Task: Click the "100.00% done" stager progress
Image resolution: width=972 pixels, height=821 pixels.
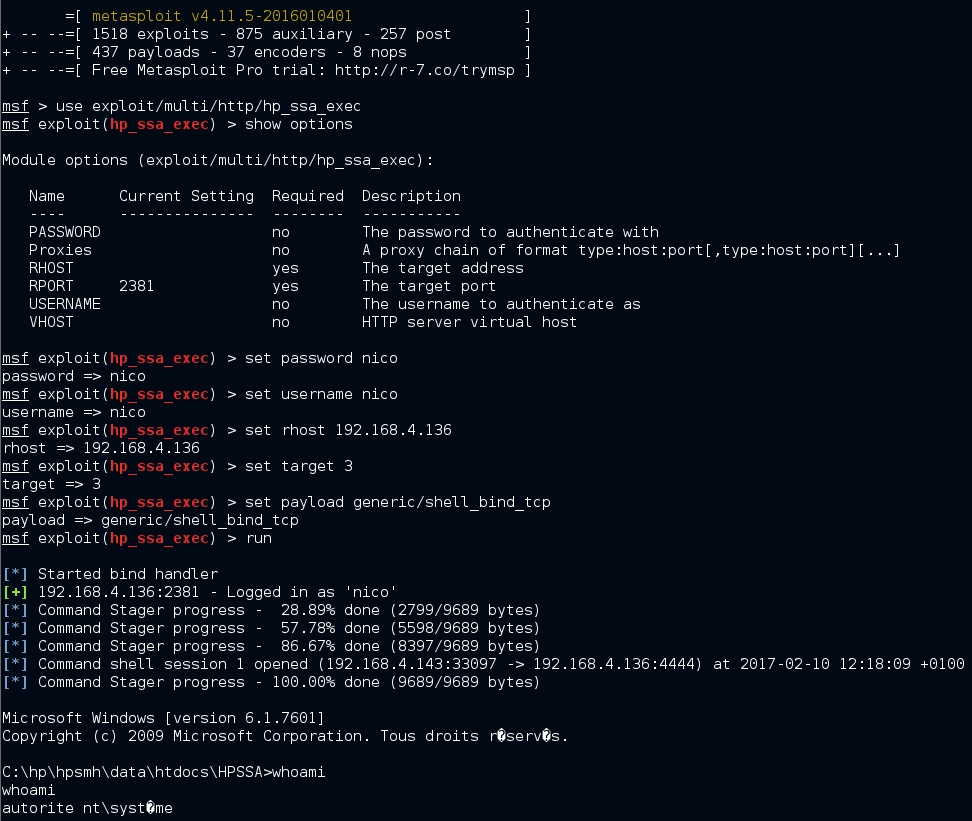Action: click(x=325, y=681)
